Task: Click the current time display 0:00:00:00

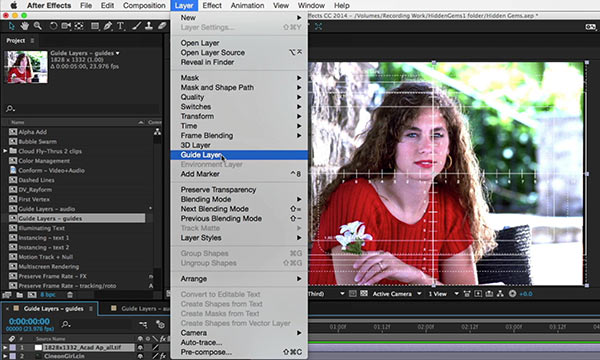Action: [29, 321]
